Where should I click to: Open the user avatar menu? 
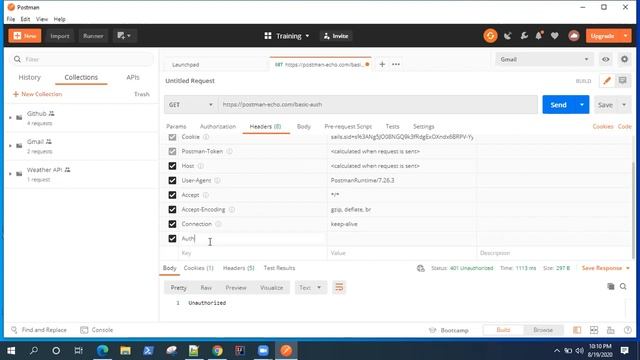(x=573, y=36)
